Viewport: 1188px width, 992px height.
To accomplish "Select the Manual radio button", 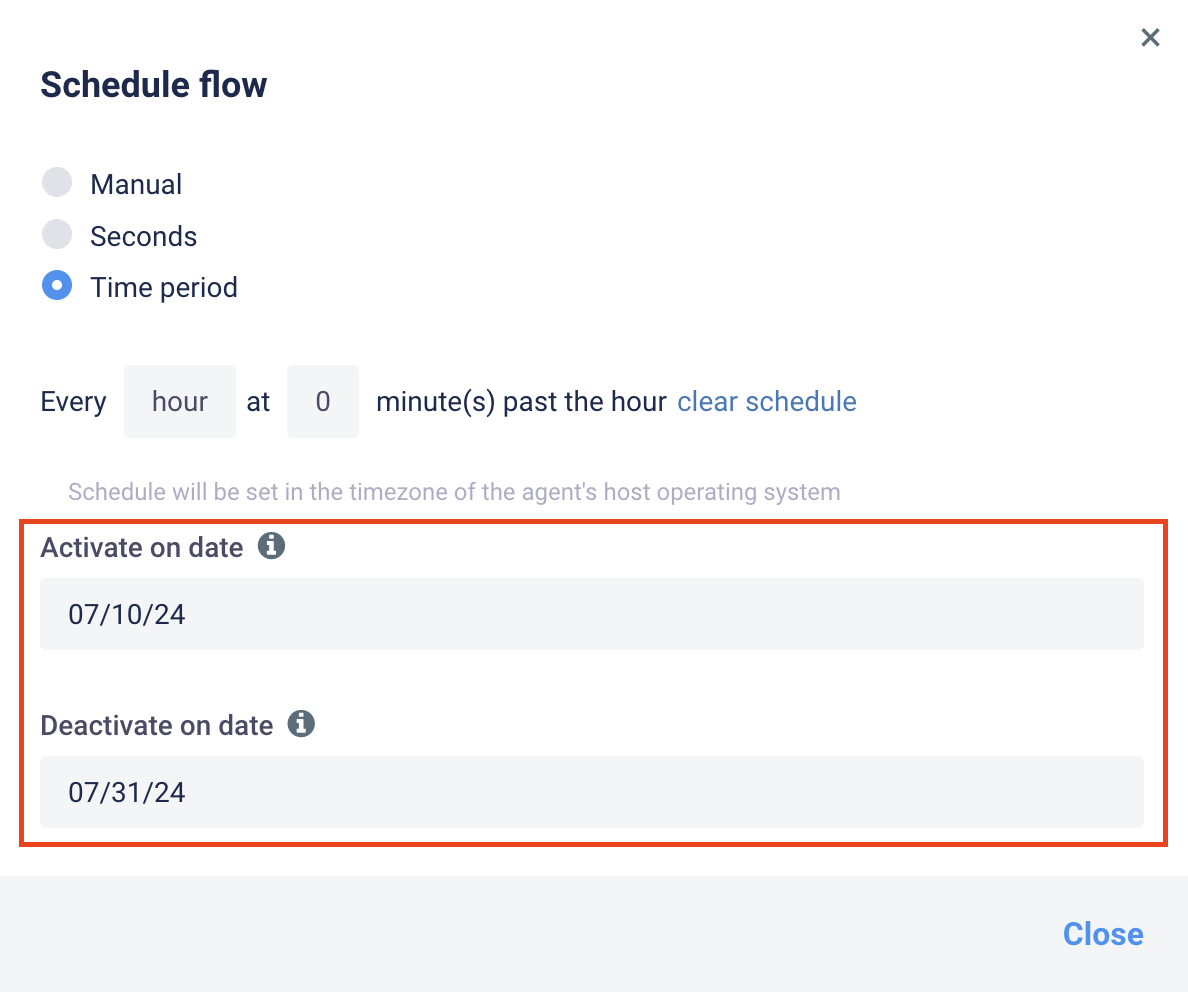I will pos(57,183).
